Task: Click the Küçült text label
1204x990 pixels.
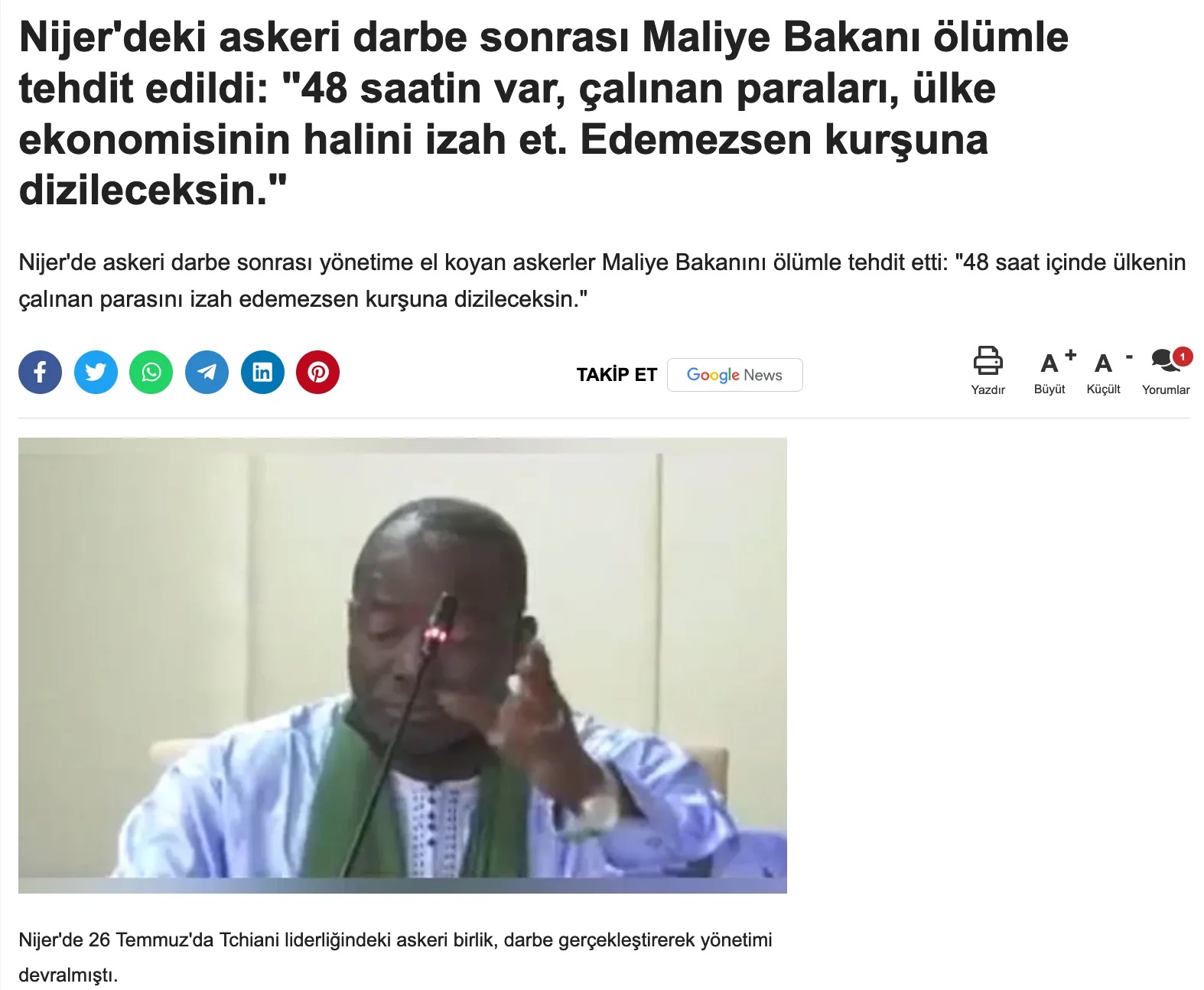Action: (x=1103, y=389)
